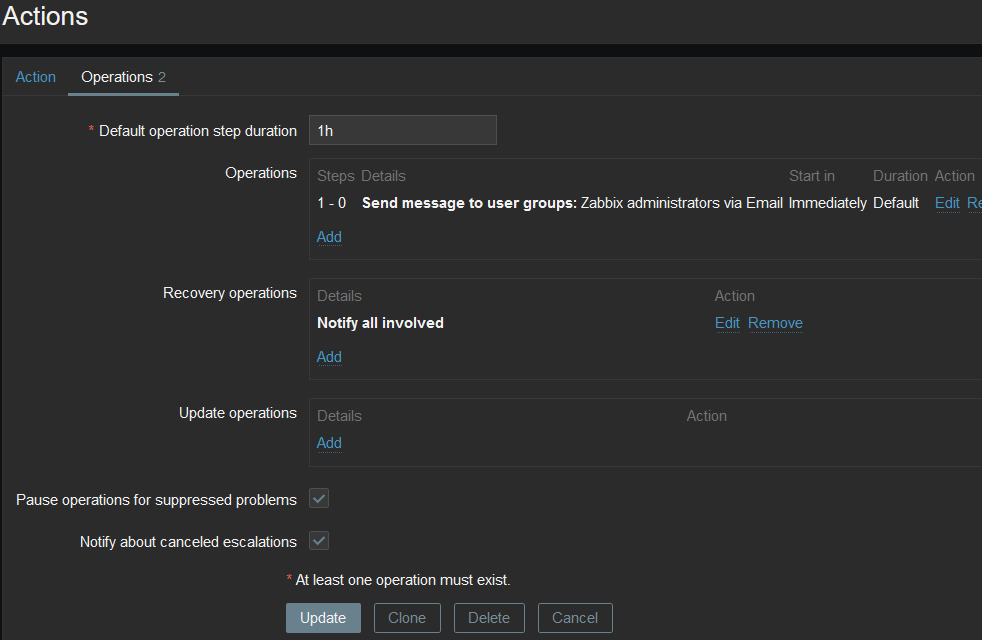Remove the Send message to user groups operation
Screen dimensions: 982x640
[x=974, y=203]
